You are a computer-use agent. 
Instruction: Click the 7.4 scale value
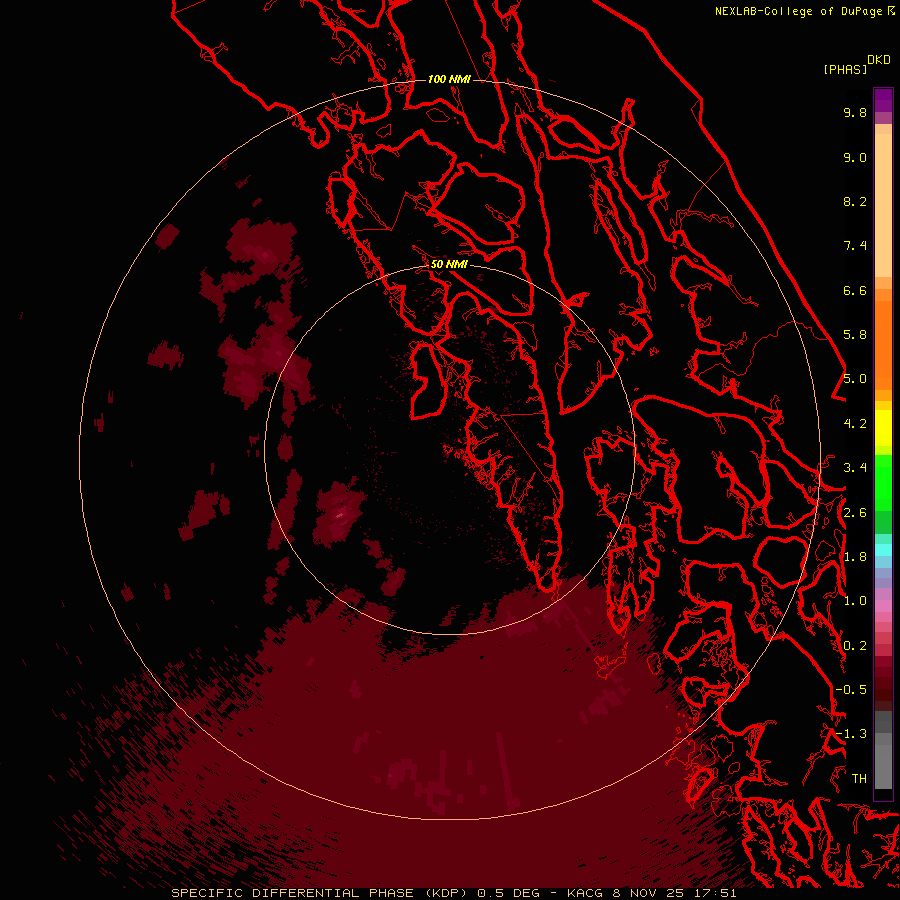tap(855, 246)
